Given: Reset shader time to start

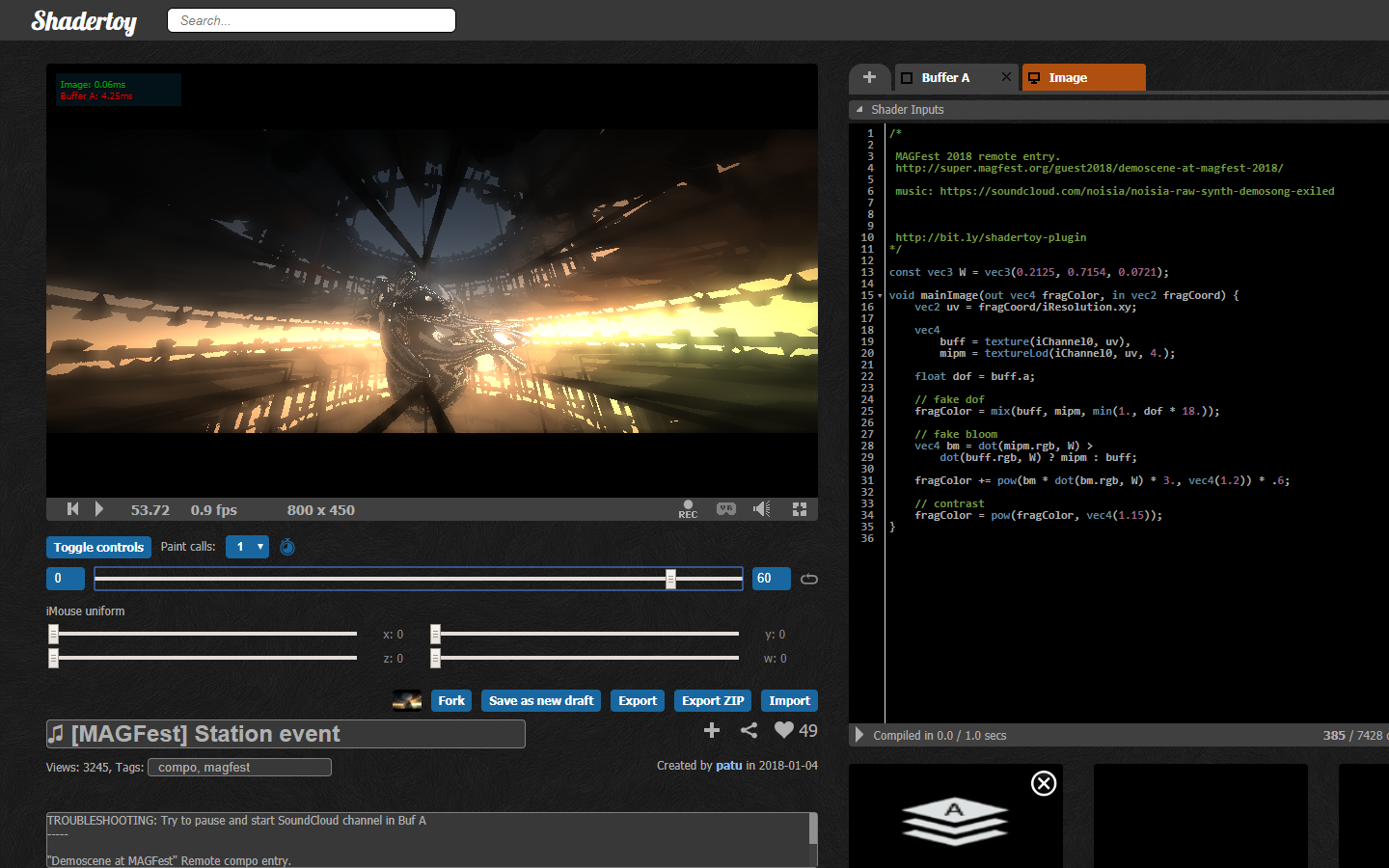Looking at the screenshot, I should click(x=72, y=509).
